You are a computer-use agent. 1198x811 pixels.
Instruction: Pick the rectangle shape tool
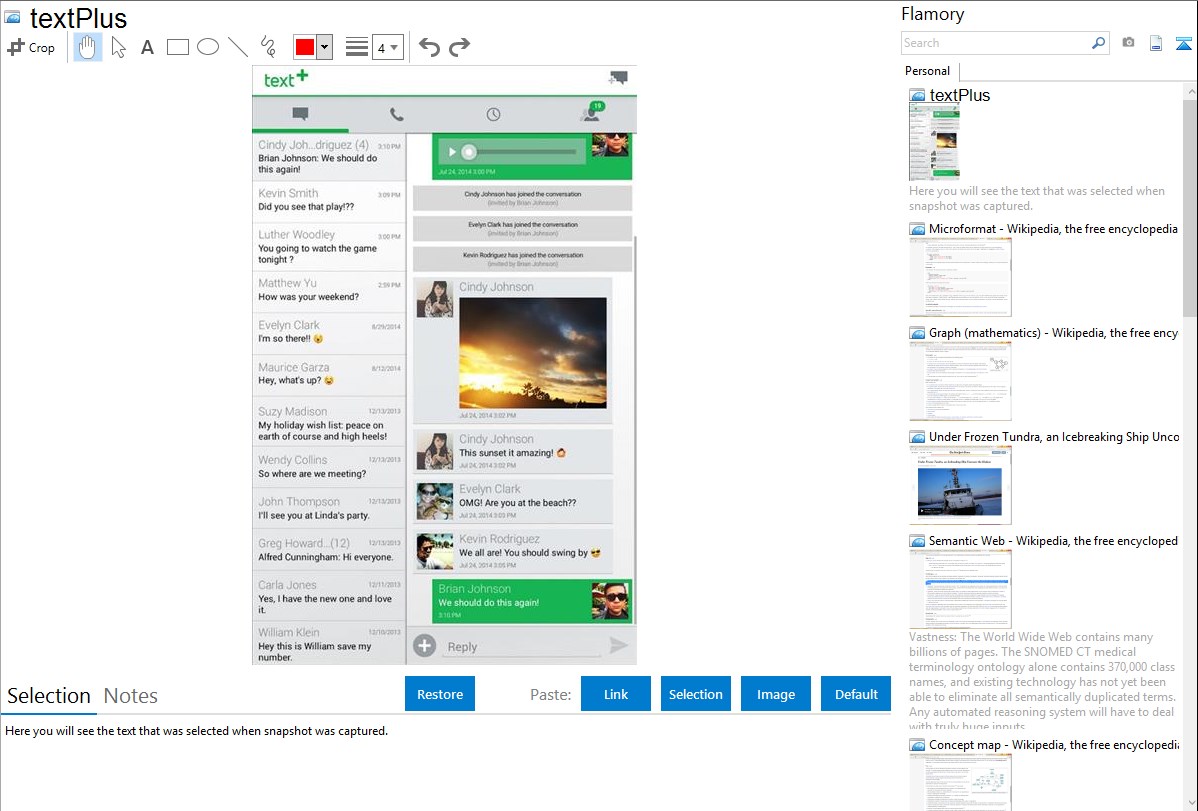click(178, 47)
